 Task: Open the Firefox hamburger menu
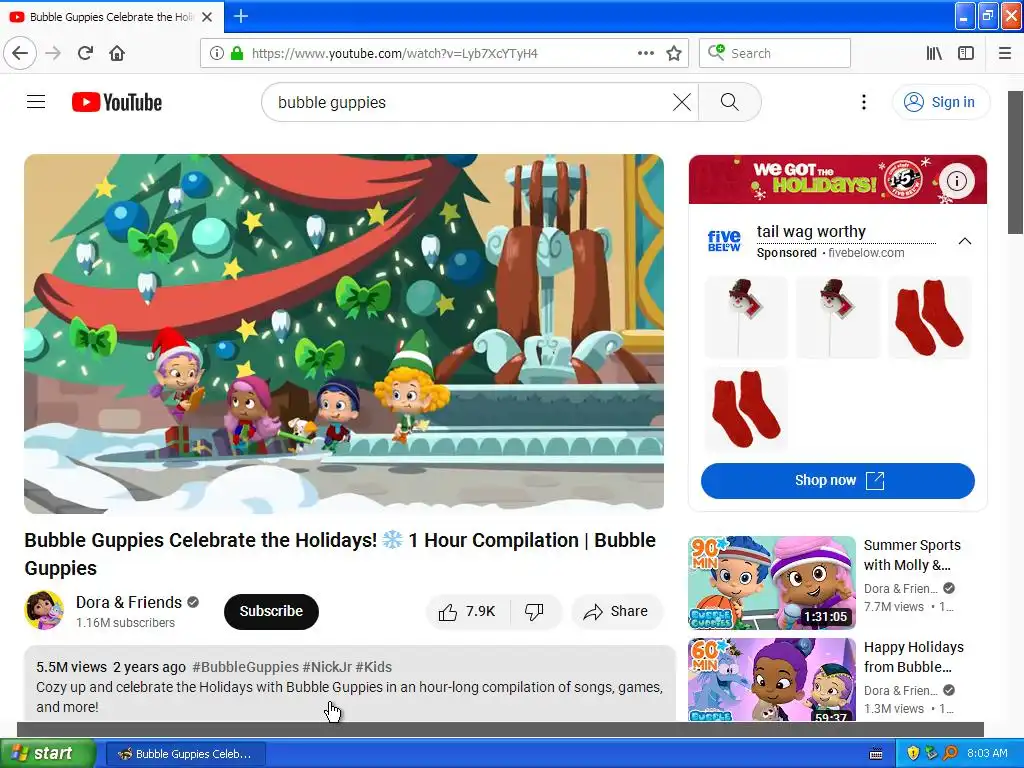1005,53
